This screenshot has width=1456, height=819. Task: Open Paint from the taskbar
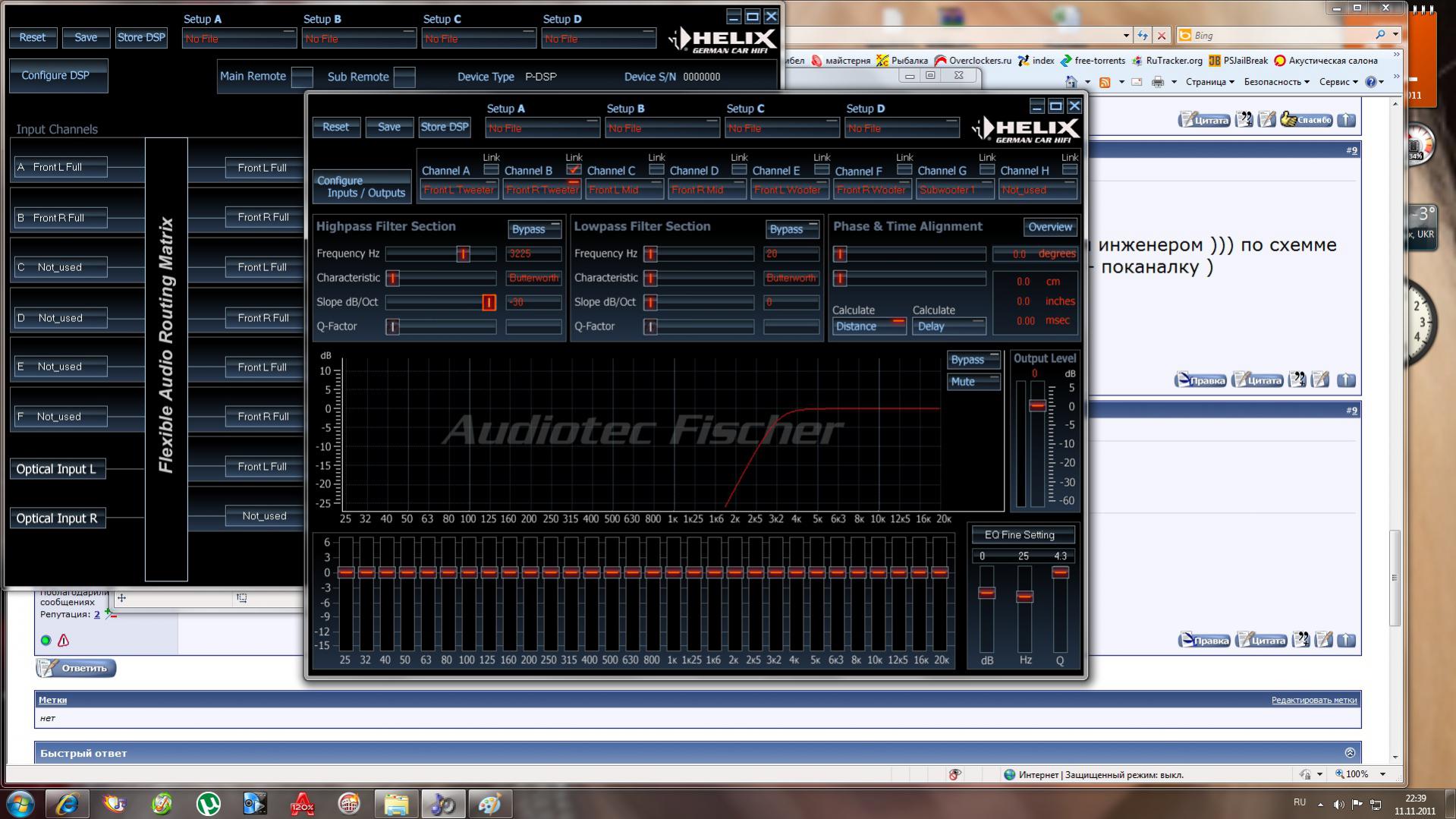[489, 803]
